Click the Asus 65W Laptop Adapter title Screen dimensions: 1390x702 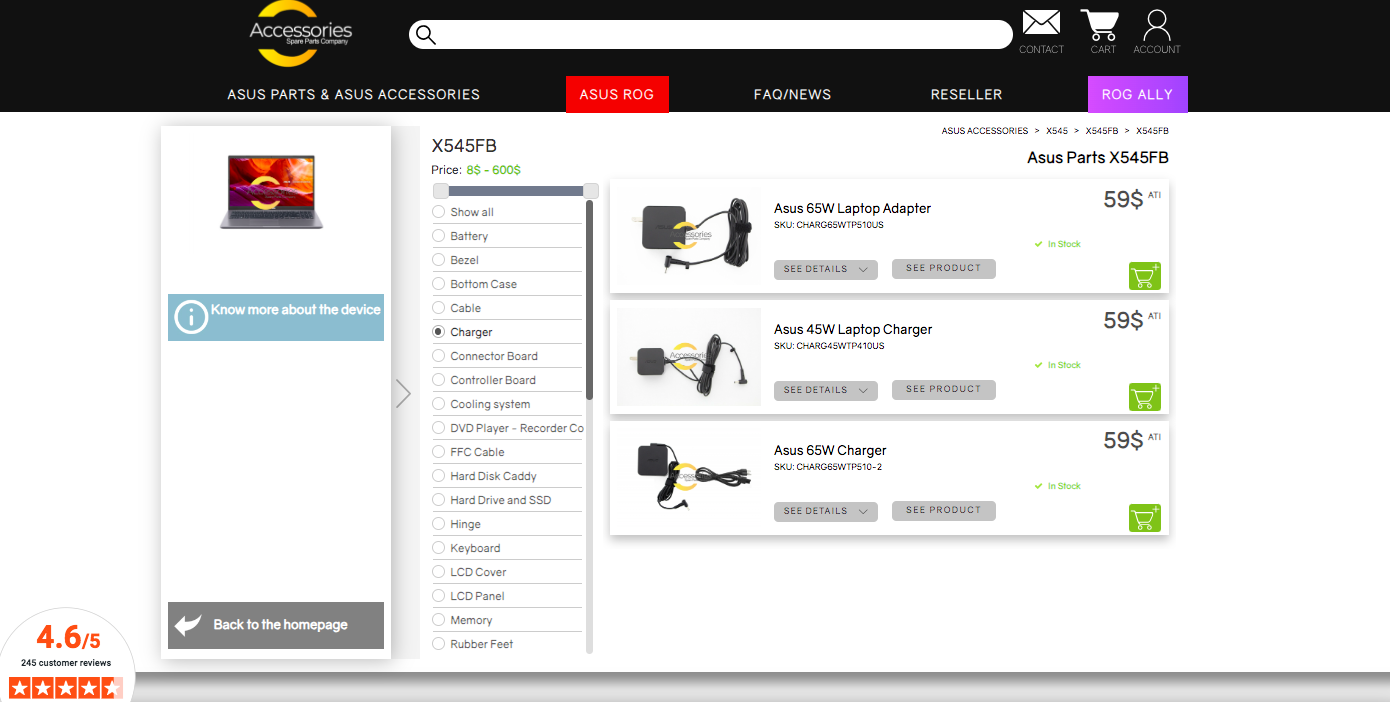point(852,208)
